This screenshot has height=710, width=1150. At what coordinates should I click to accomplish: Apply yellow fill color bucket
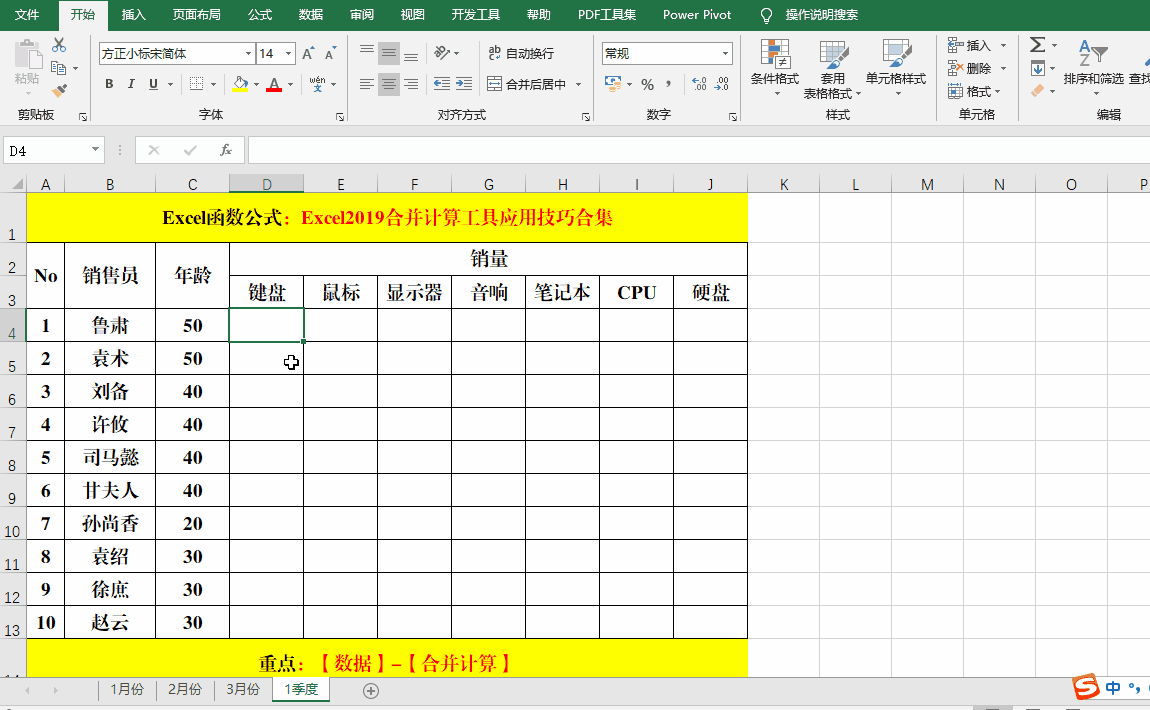(x=240, y=84)
